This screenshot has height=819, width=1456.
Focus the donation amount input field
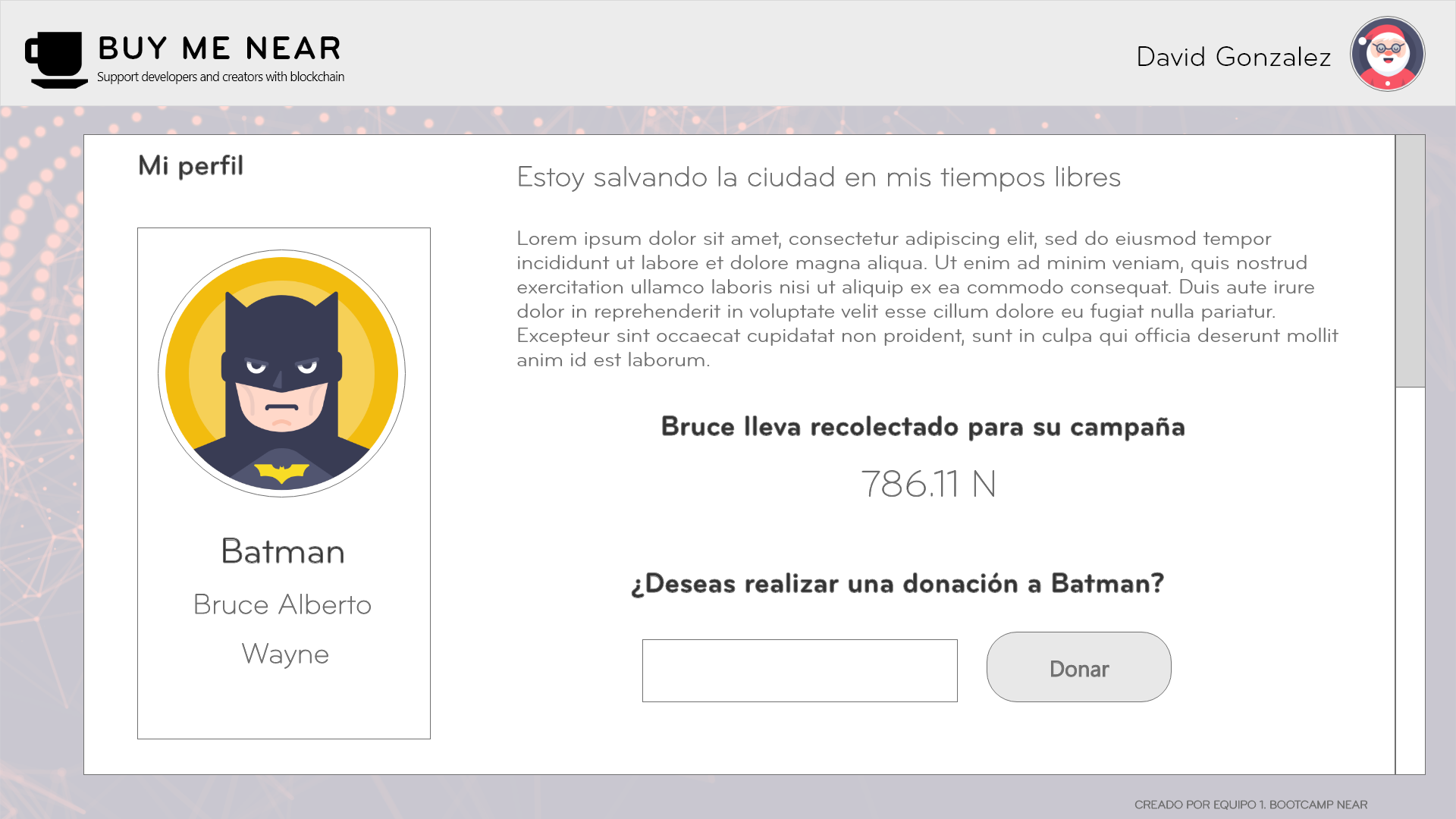pos(799,670)
